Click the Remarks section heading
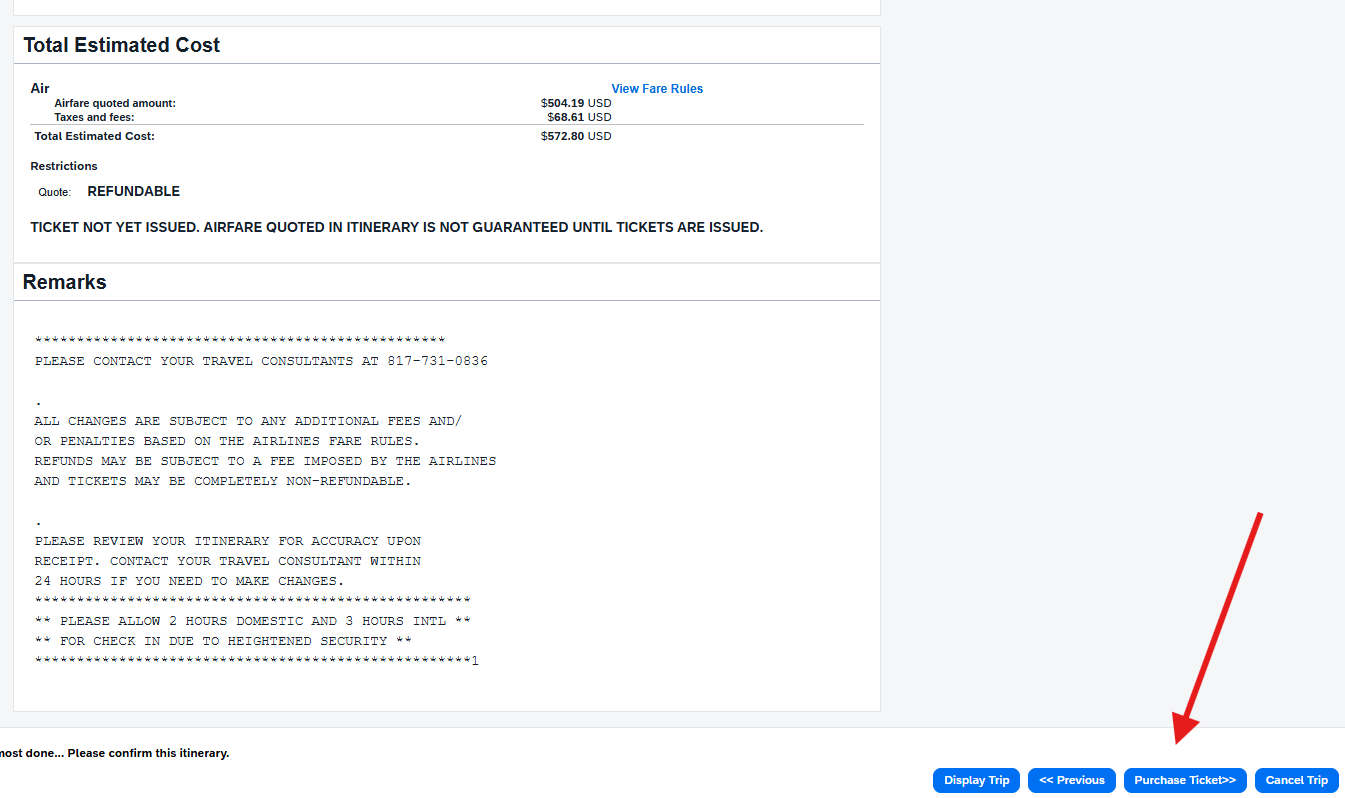1345x798 pixels. 65,282
